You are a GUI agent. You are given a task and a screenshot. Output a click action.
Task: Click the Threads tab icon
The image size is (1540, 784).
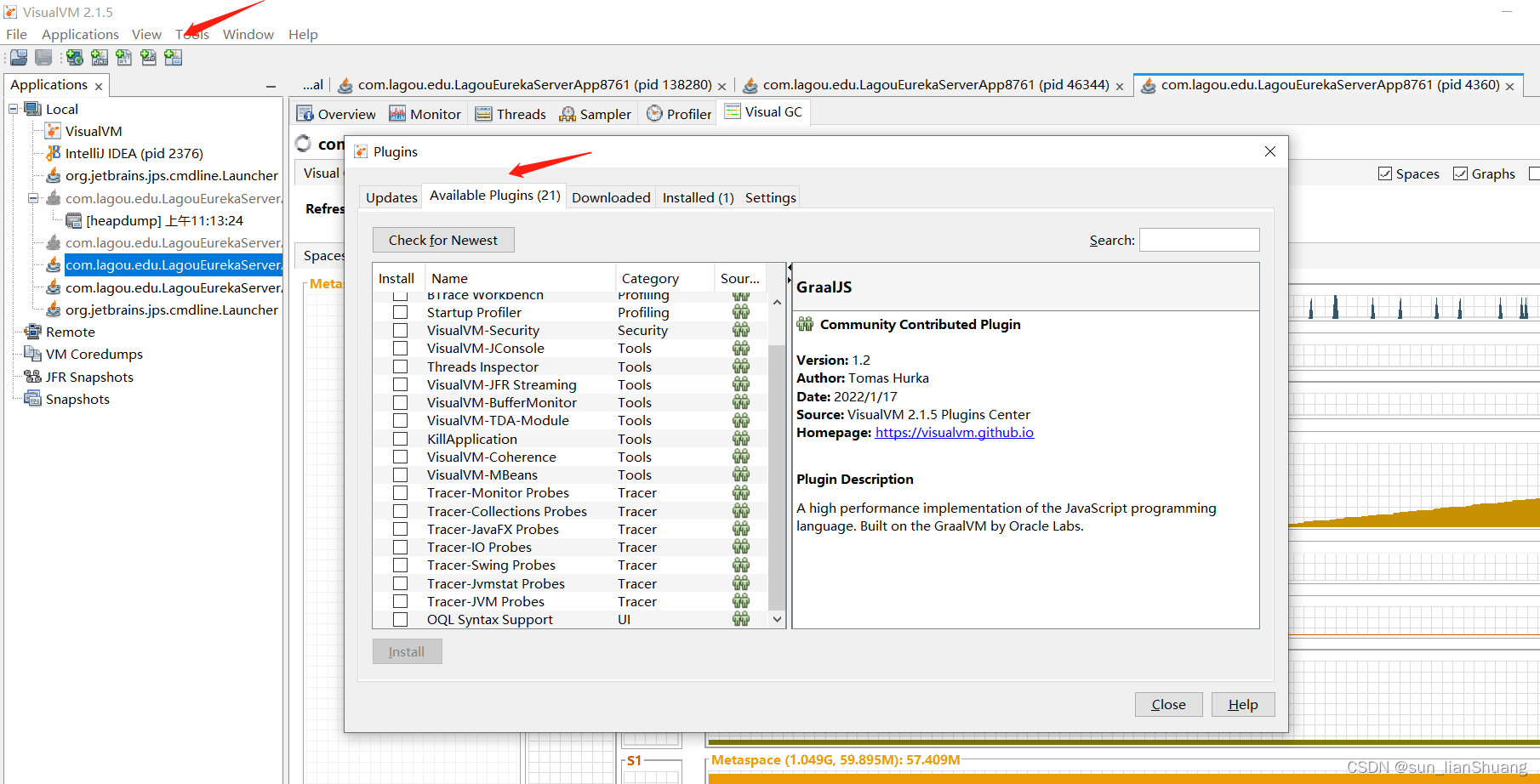(x=483, y=114)
